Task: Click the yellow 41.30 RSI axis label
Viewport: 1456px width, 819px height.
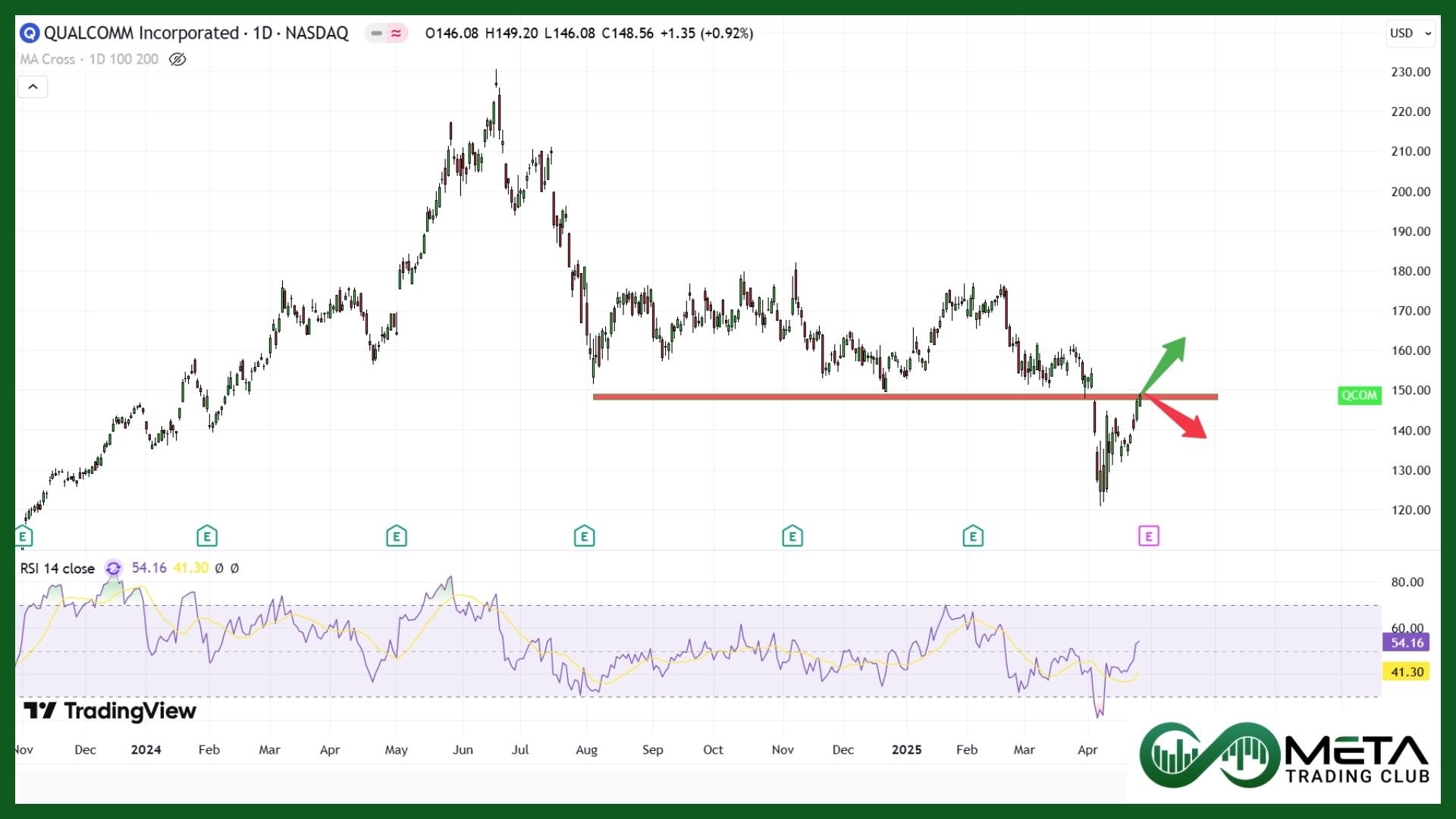Action: [x=1407, y=672]
